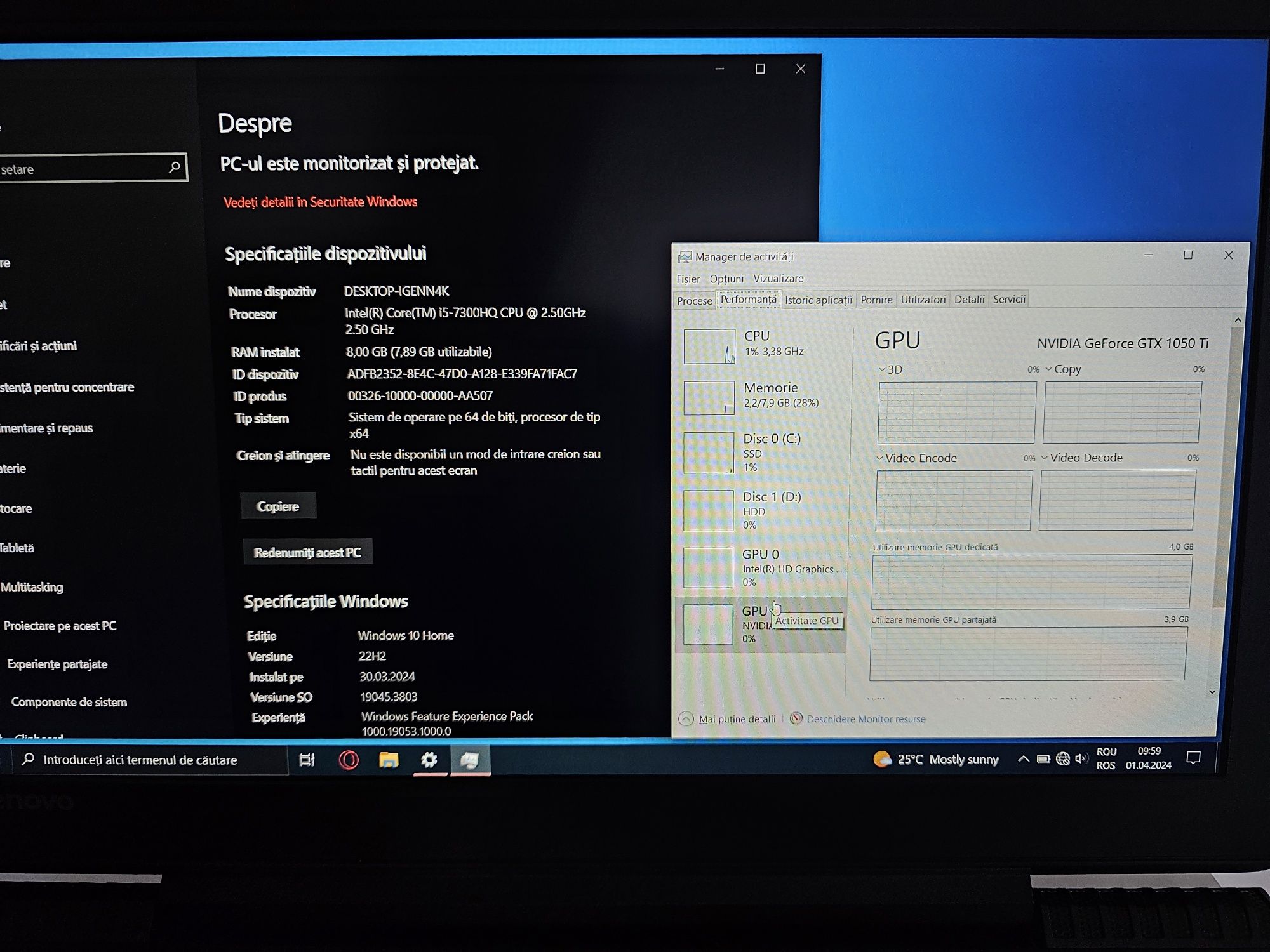Click Redenumiți acest PC button
This screenshot has height=952, width=1270.
click(x=307, y=552)
